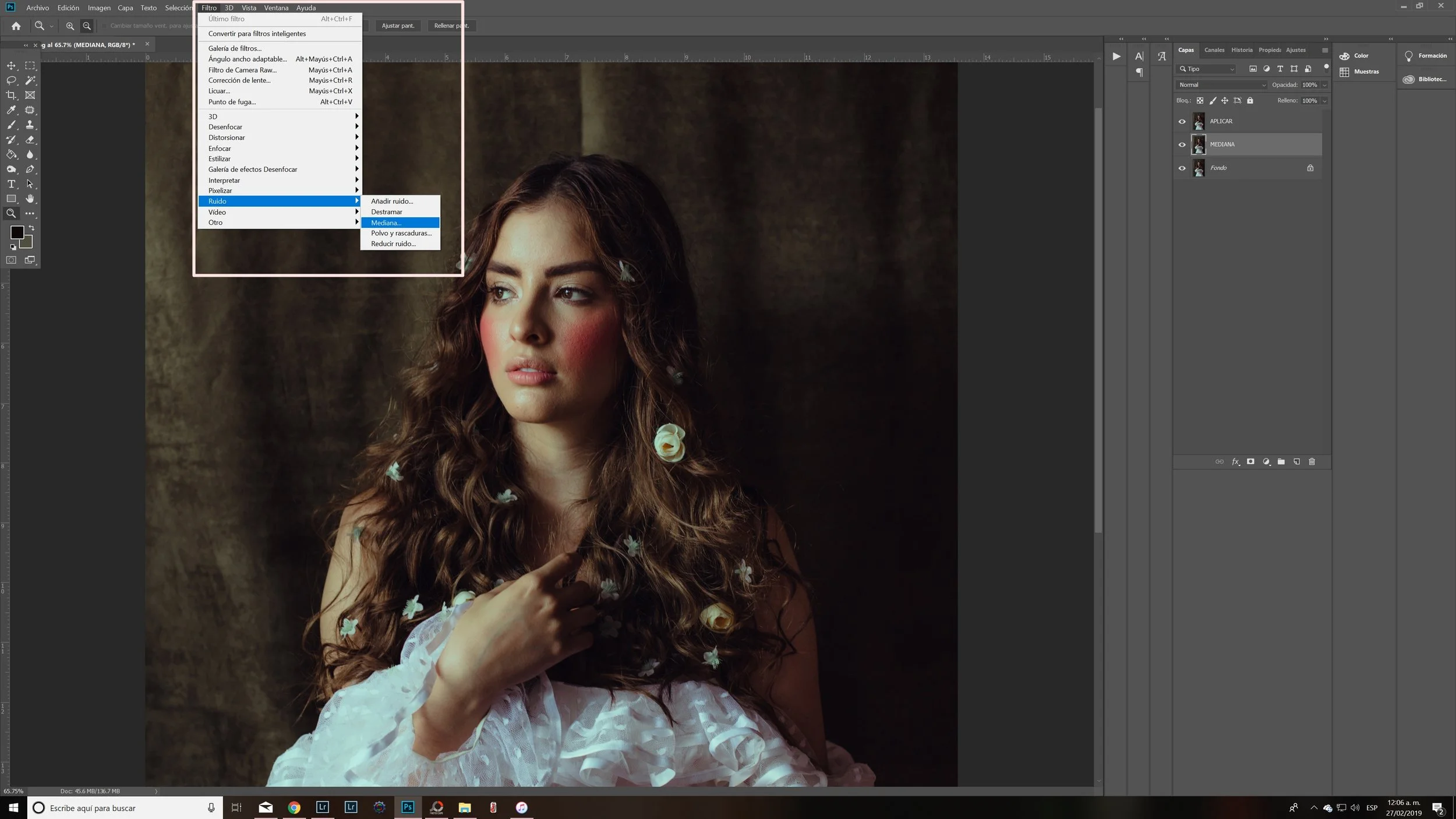
Task: Open the Normal blend mode dropdown
Action: (1221, 85)
